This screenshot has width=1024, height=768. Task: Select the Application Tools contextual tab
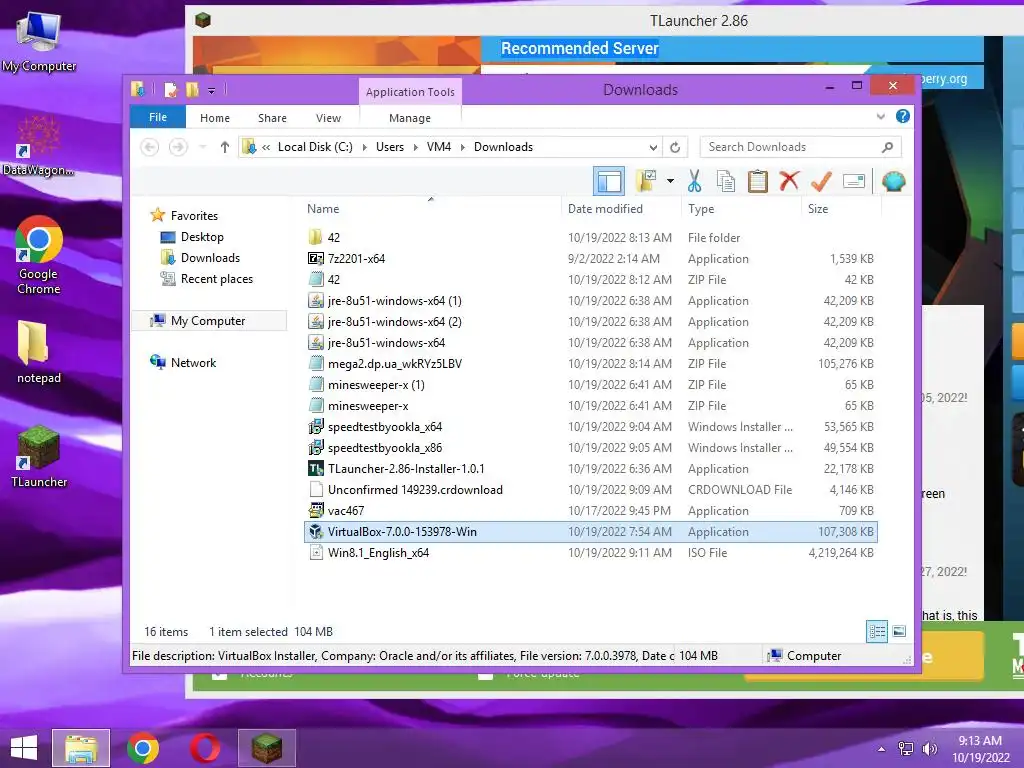pos(410,92)
